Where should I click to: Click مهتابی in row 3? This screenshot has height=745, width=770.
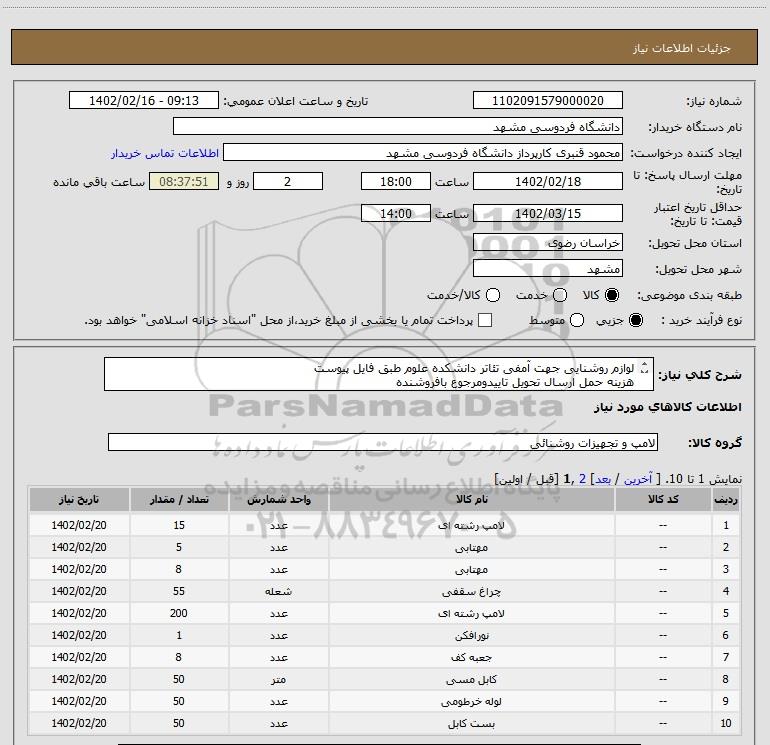pyautogui.click(x=471, y=570)
